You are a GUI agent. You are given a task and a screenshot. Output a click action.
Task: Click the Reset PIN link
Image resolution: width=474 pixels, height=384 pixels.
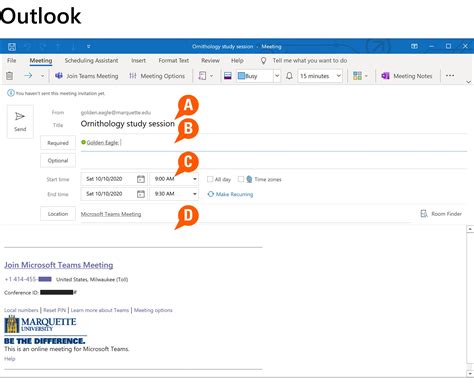[x=55, y=310]
